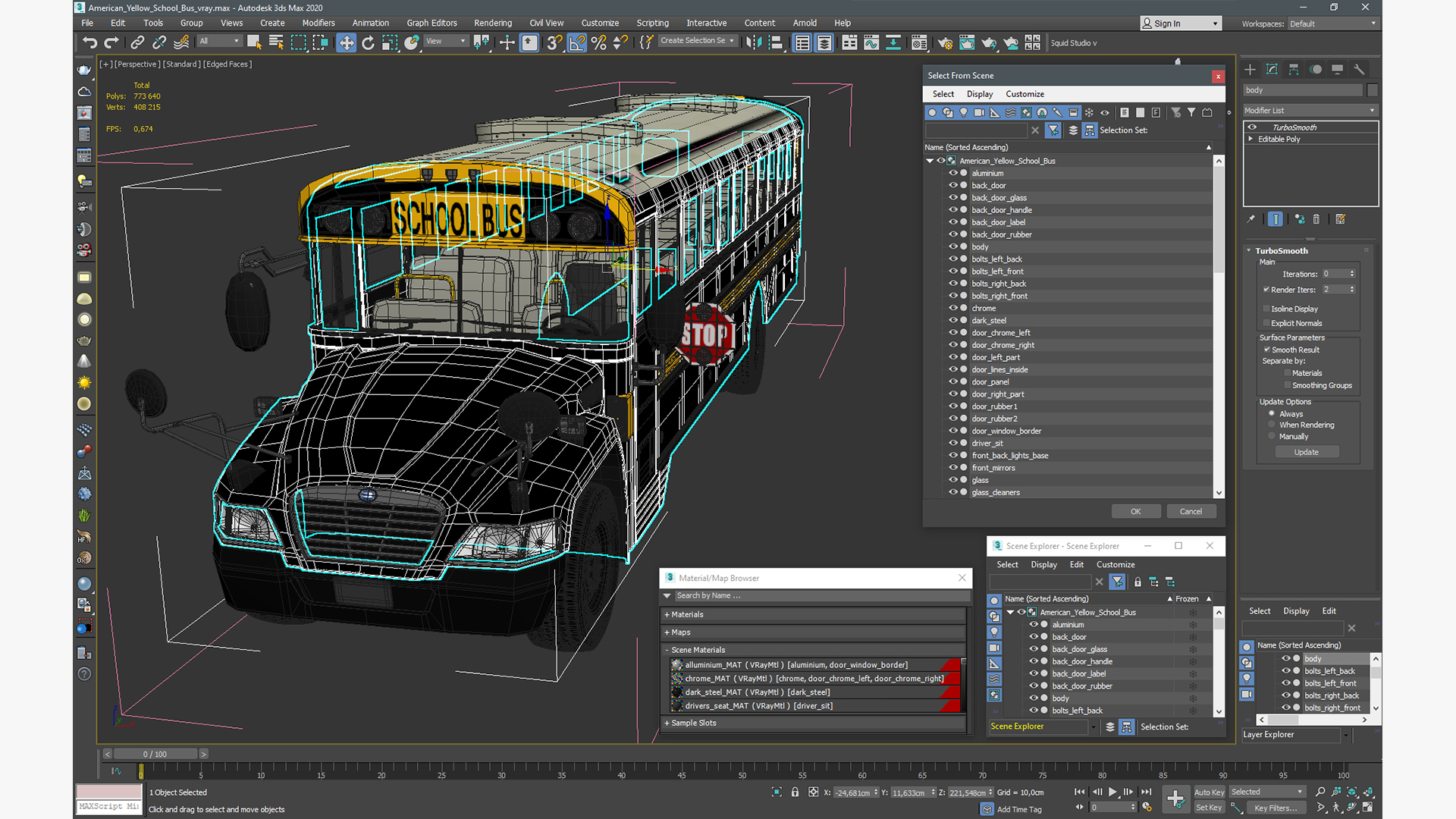
Task: Expand Materials section in Material/Map Browser
Action: coord(814,615)
